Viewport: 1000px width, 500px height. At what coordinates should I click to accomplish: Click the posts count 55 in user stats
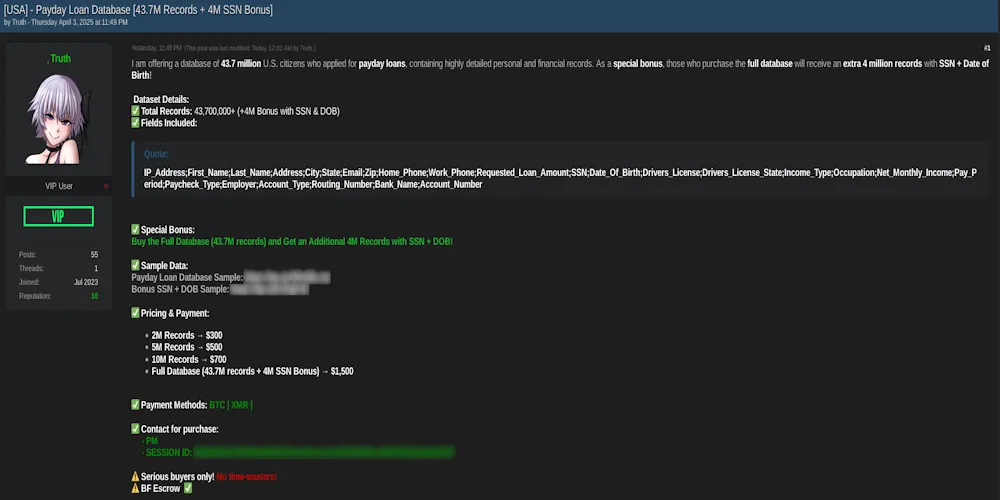pyautogui.click(x=94, y=255)
